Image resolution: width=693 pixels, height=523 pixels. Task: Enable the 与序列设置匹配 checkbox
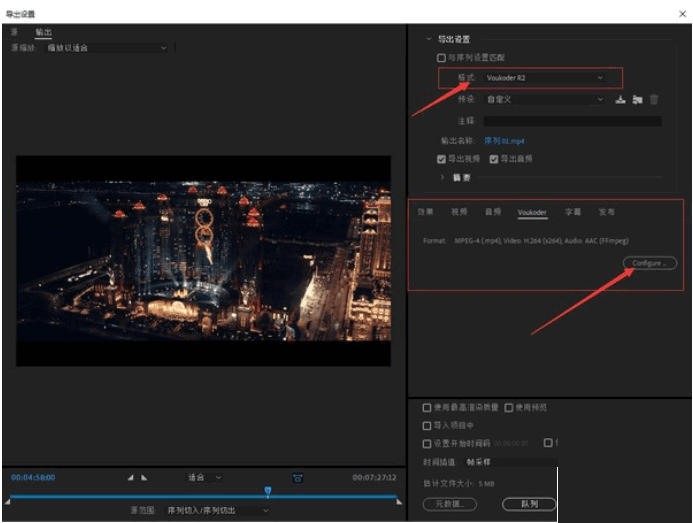[442, 58]
